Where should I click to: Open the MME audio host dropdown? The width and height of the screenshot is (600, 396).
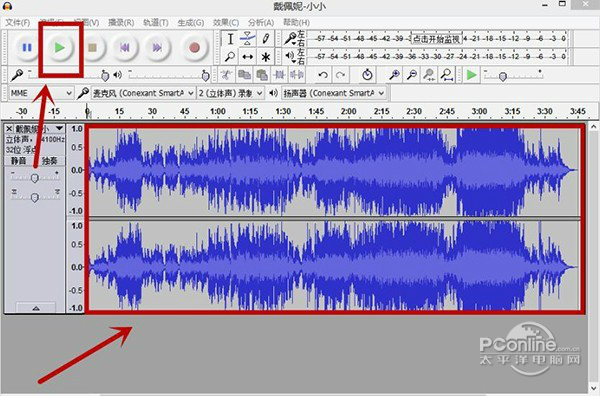[41, 93]
